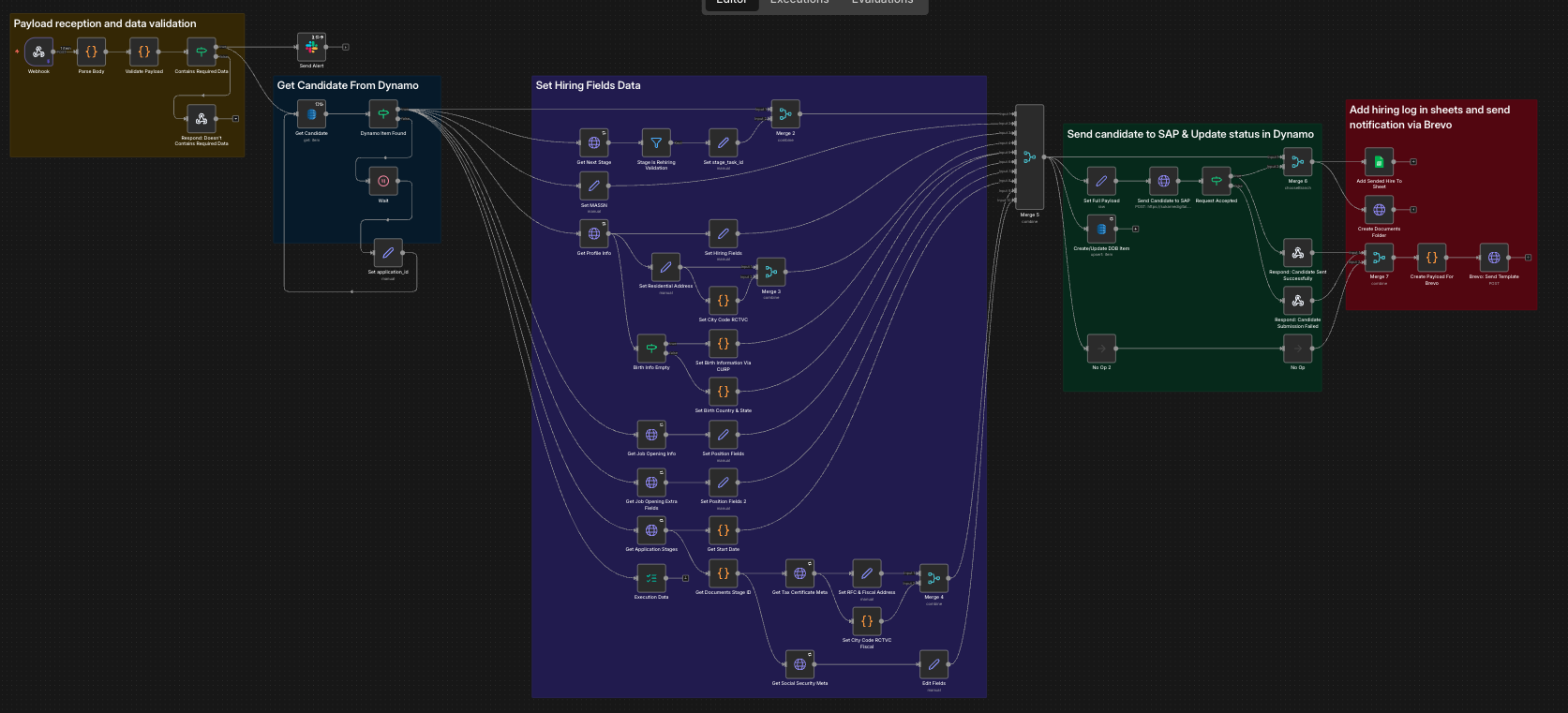Open Add Sended Hire To Sheet node

(x=1379, y=162)
